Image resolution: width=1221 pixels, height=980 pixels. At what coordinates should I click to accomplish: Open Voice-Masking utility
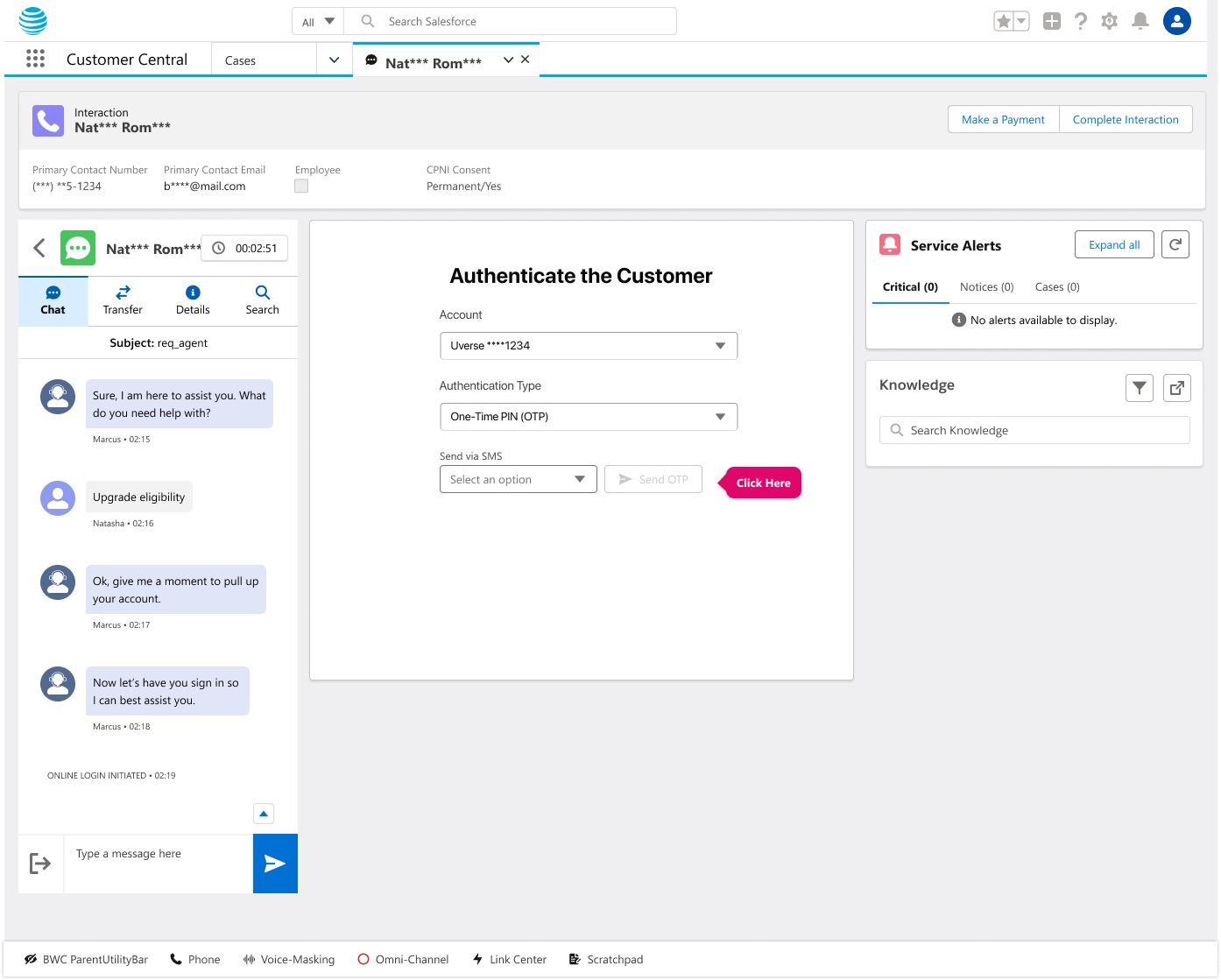pos(289,959)
